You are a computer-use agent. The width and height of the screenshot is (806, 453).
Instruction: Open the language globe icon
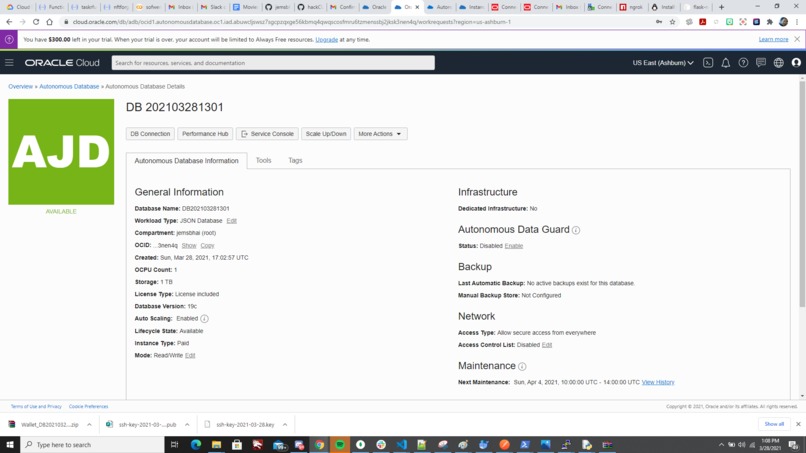pos(779,63)
